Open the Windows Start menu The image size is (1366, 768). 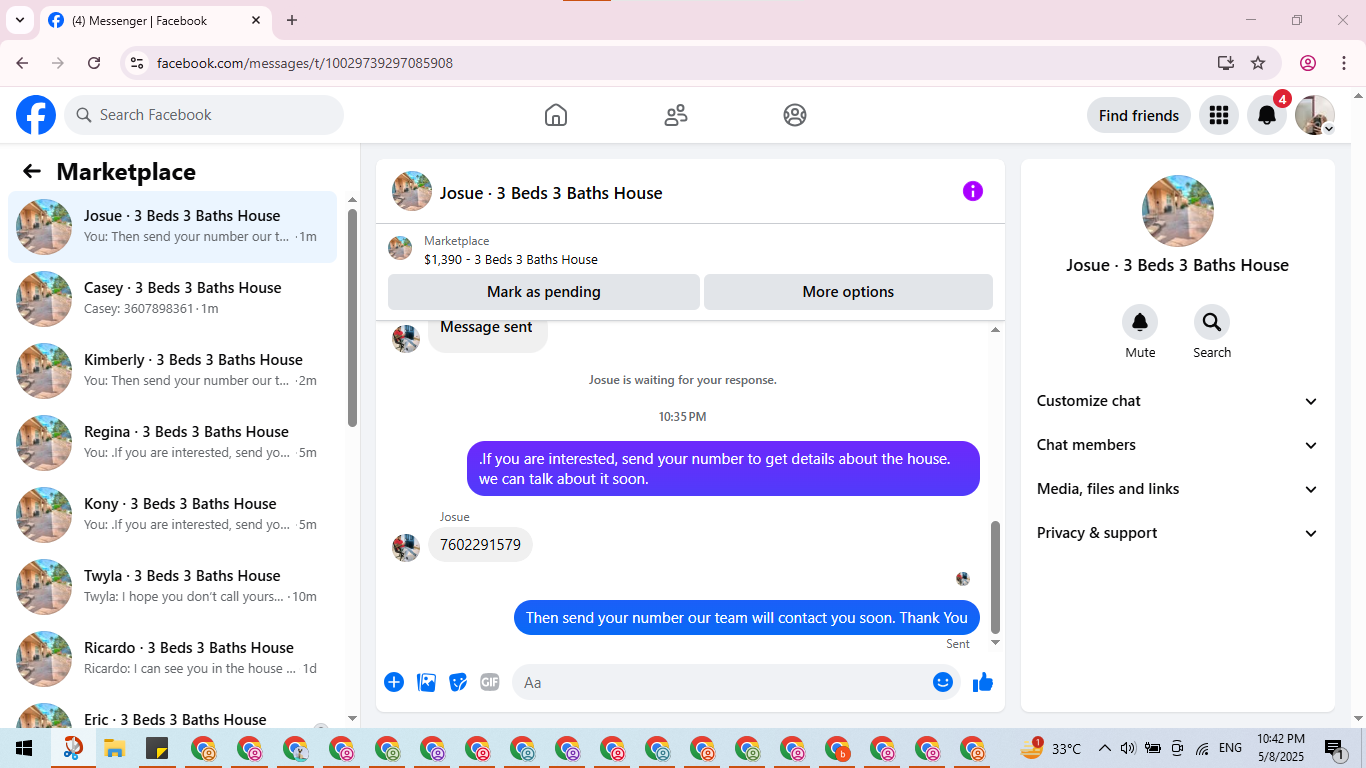pos(24,748)
